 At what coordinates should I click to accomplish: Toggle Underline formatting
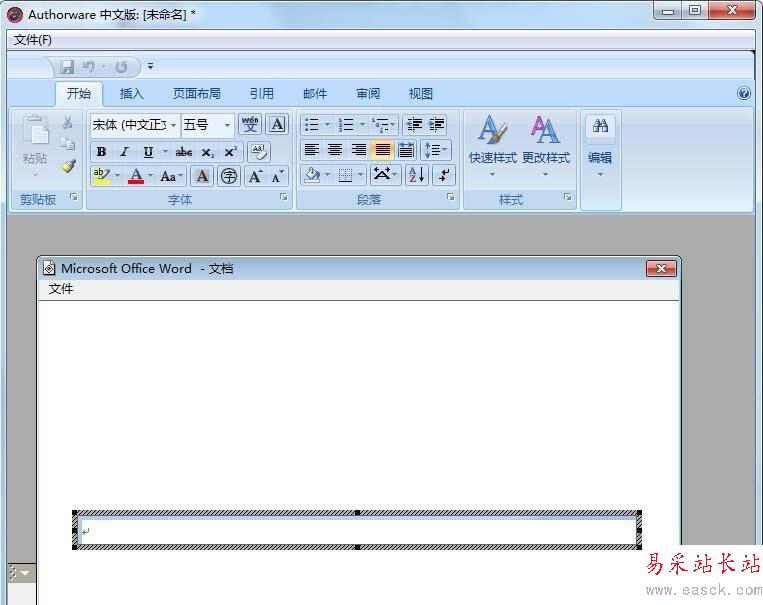click(148, 152)
